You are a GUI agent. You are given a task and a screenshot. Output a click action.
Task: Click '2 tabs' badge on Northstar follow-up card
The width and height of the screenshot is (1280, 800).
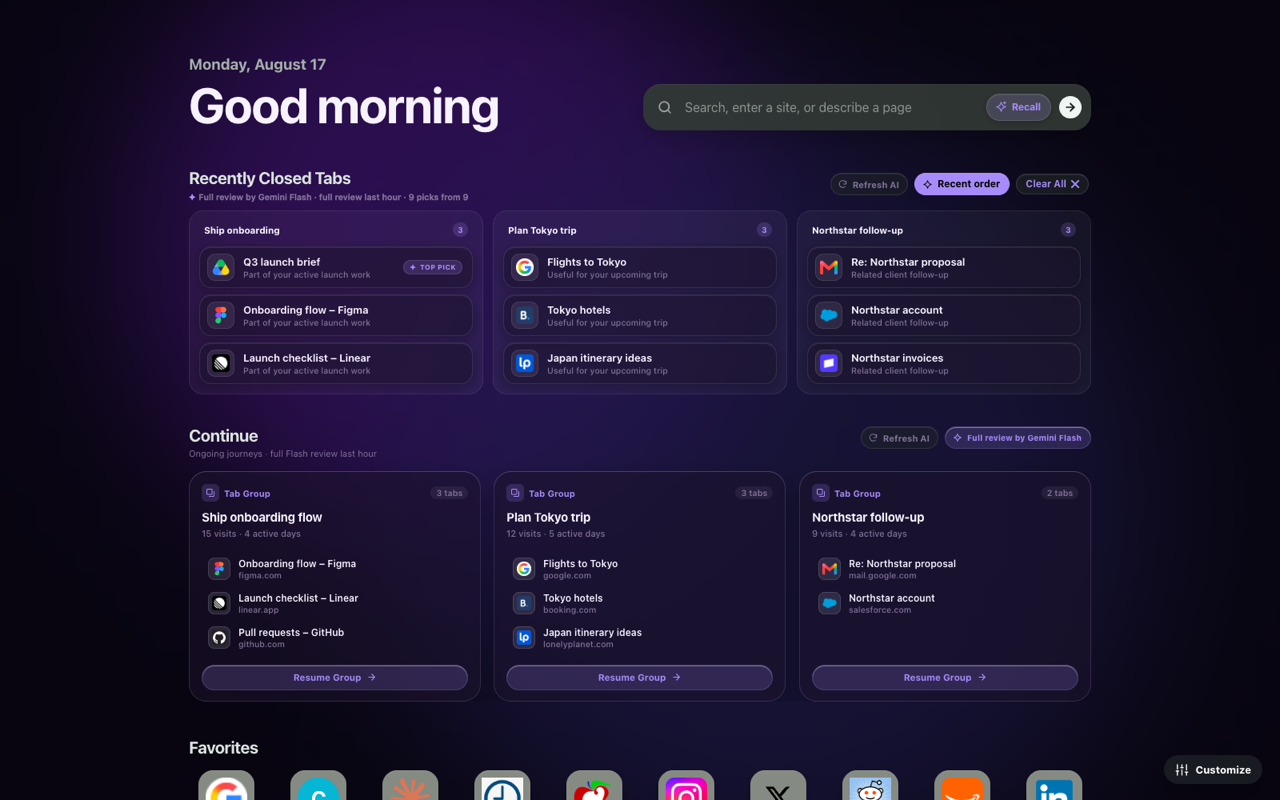click(x=1059, y=493)
